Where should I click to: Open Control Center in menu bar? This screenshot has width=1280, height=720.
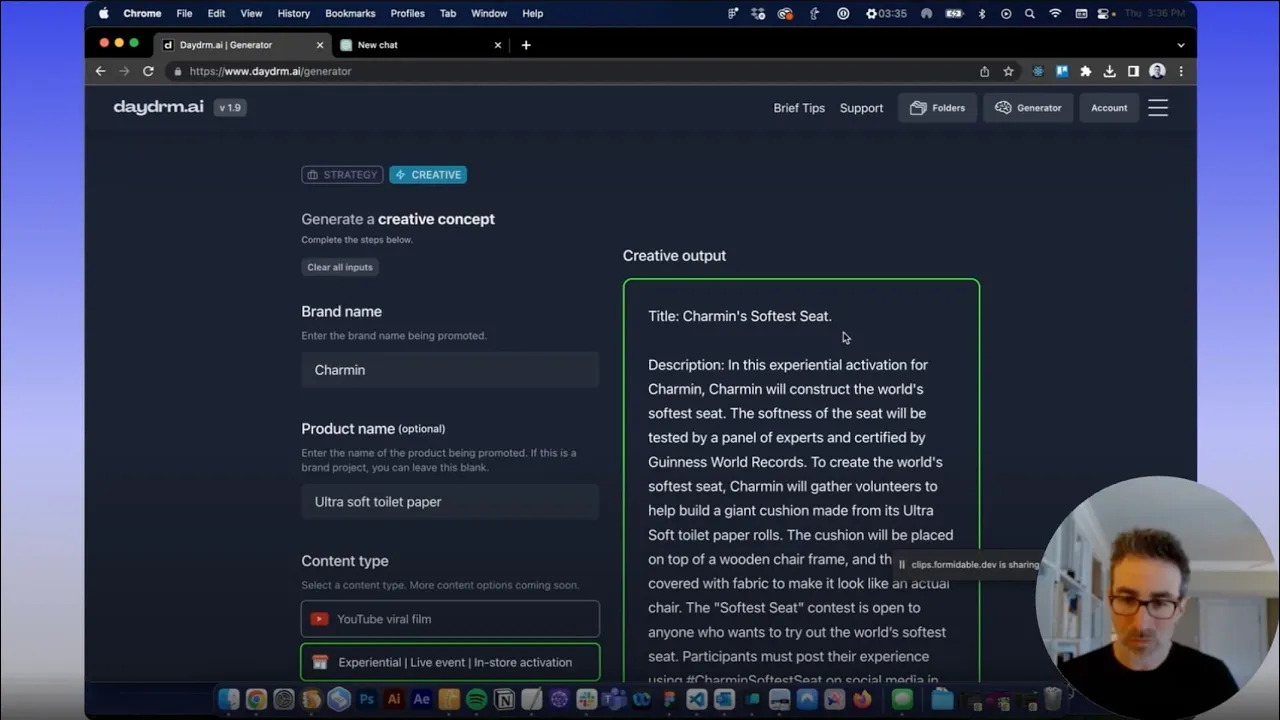click(1102, 14)
